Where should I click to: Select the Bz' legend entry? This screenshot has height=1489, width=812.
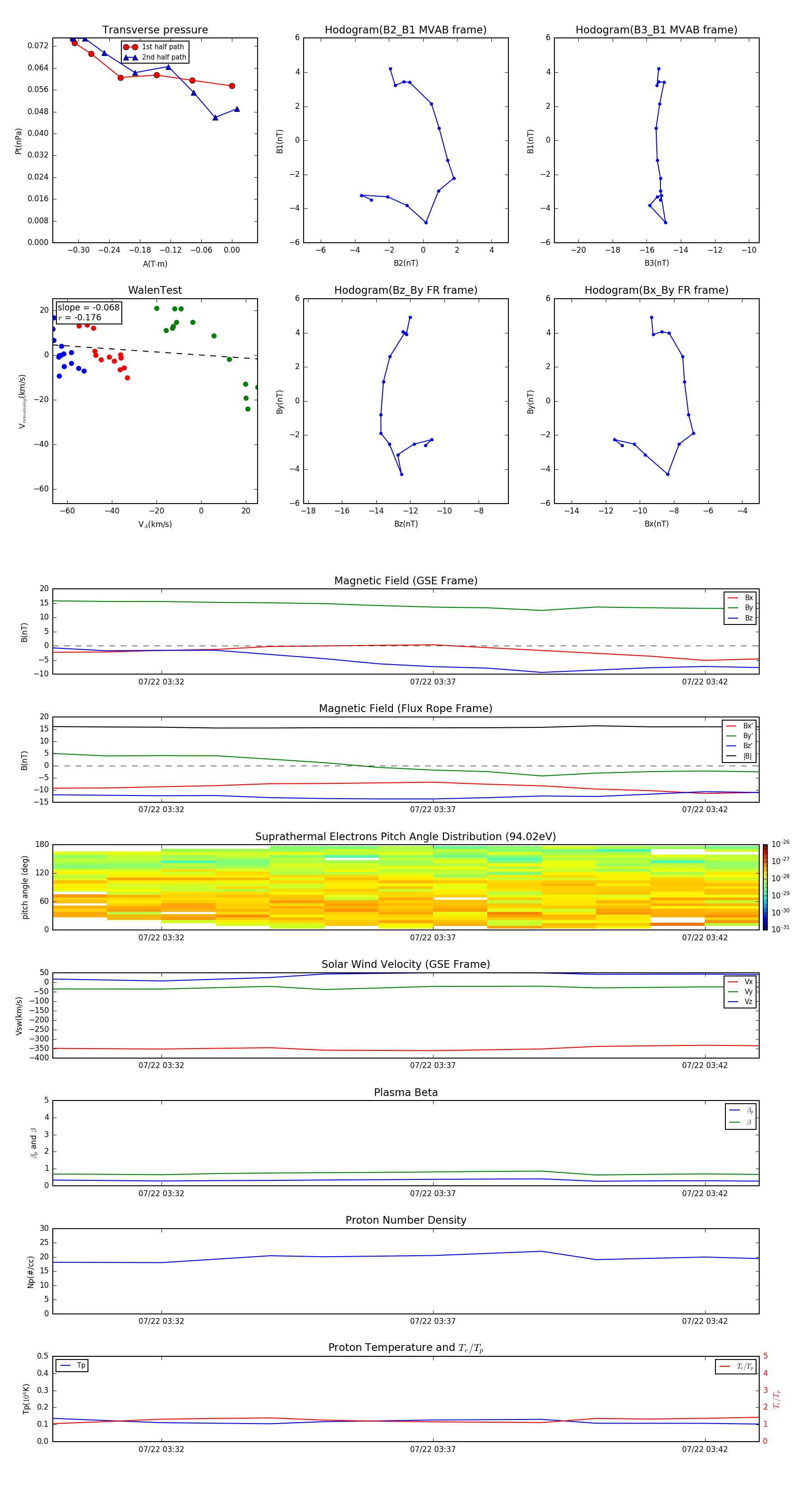pos(740,746)
